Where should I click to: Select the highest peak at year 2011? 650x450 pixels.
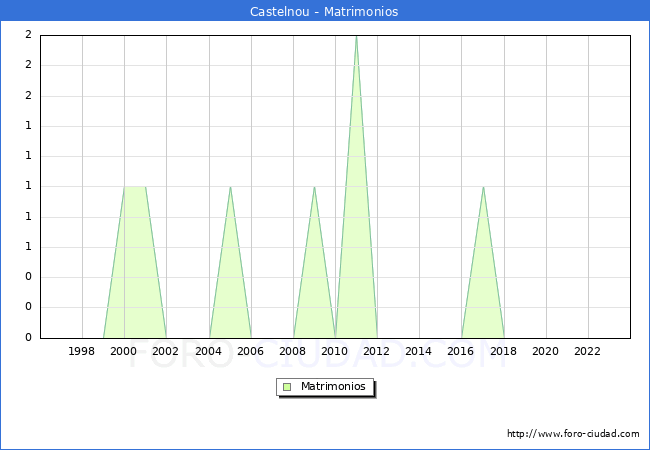356,37
